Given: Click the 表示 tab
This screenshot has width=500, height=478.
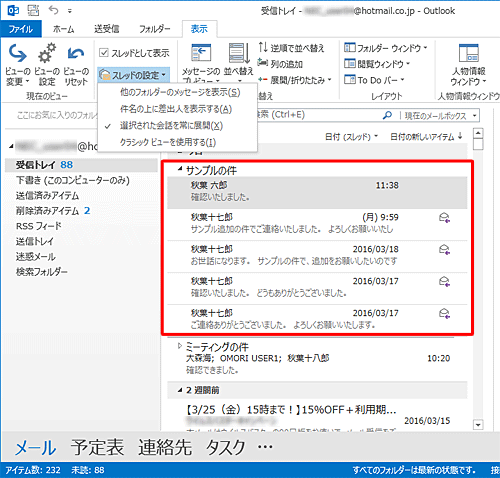Looking at the screenshot, I should click(199, 29).
